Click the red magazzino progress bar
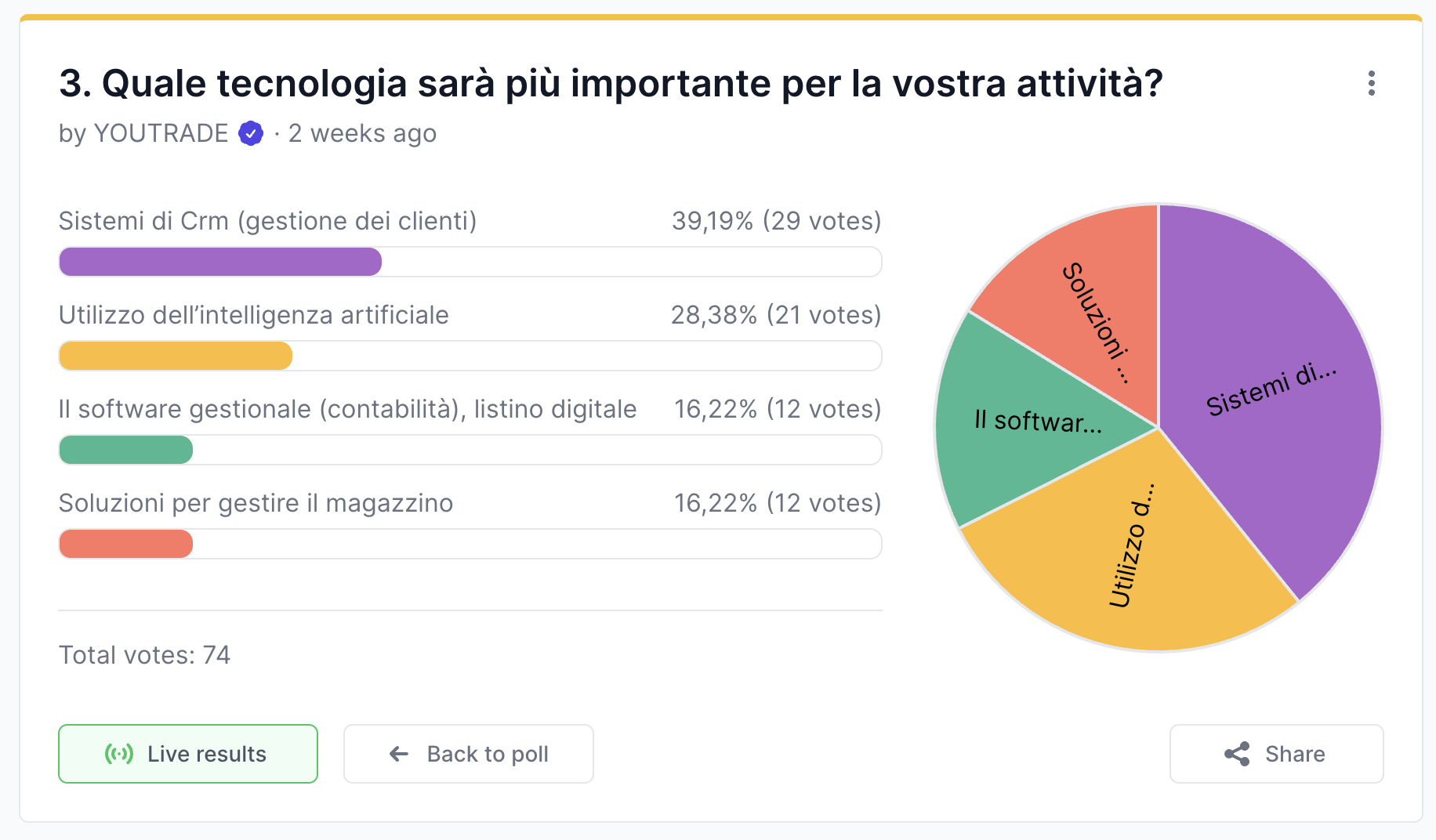 pos(126,544)
